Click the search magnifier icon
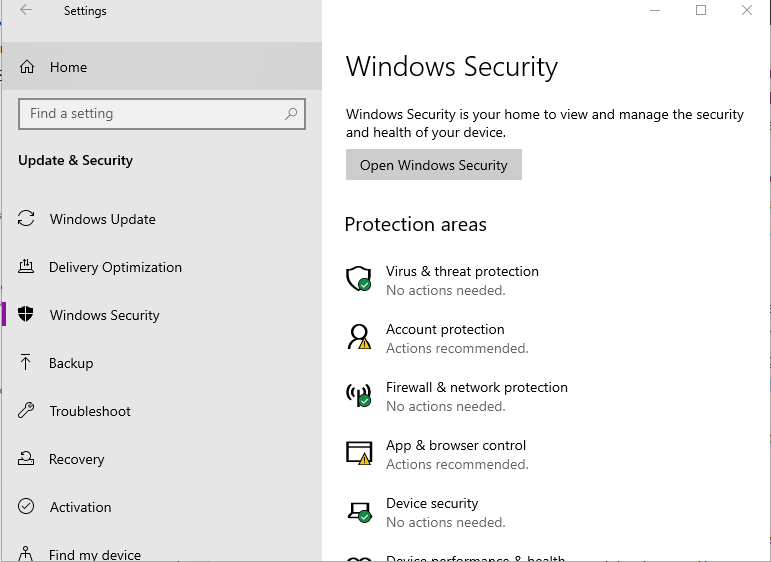The width and height of the screenshot is (771, 562). pos(291,114)
